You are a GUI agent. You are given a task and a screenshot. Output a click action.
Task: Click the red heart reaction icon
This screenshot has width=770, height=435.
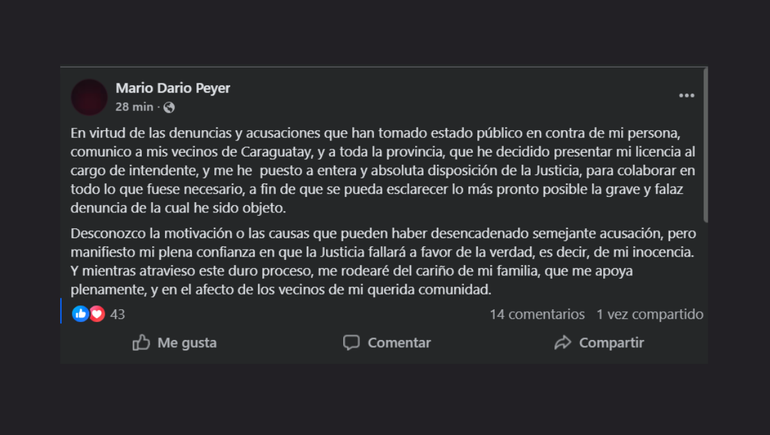tap(97, 314)
